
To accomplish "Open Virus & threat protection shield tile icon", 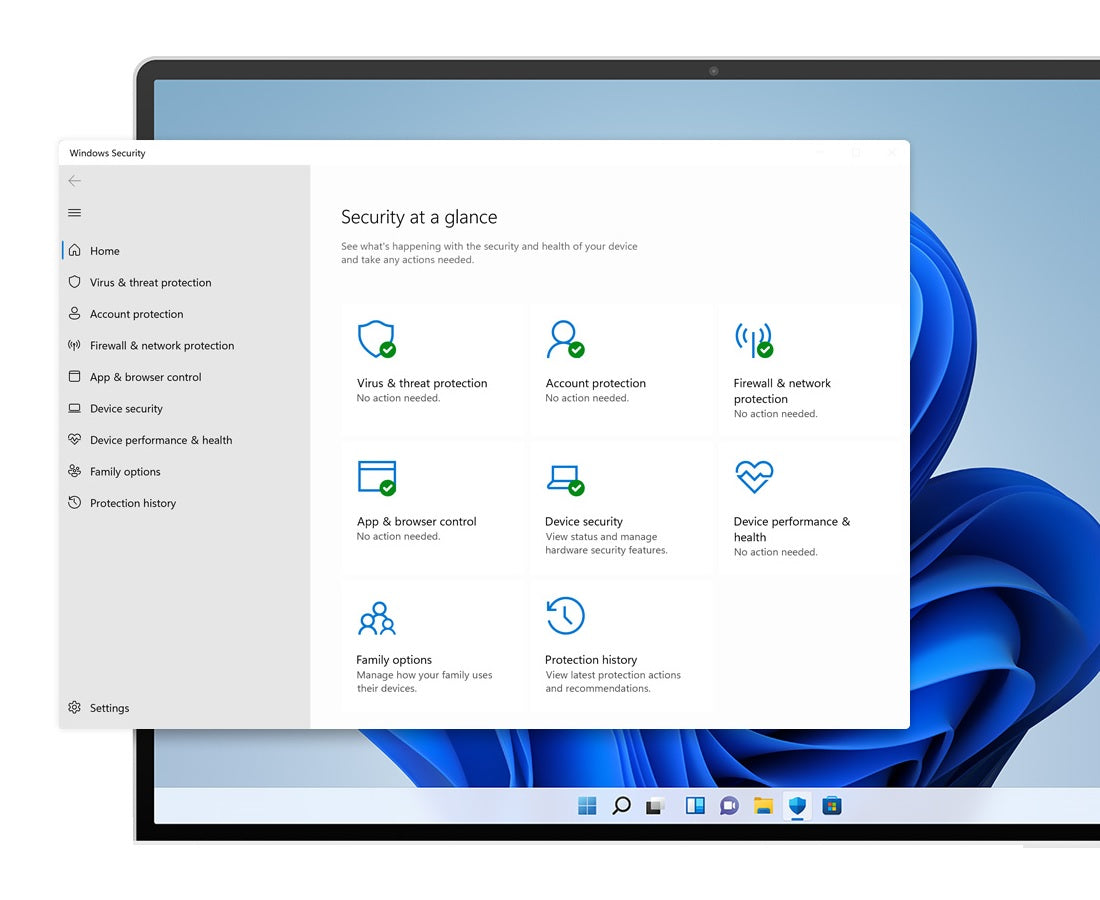I will (376, 340).
